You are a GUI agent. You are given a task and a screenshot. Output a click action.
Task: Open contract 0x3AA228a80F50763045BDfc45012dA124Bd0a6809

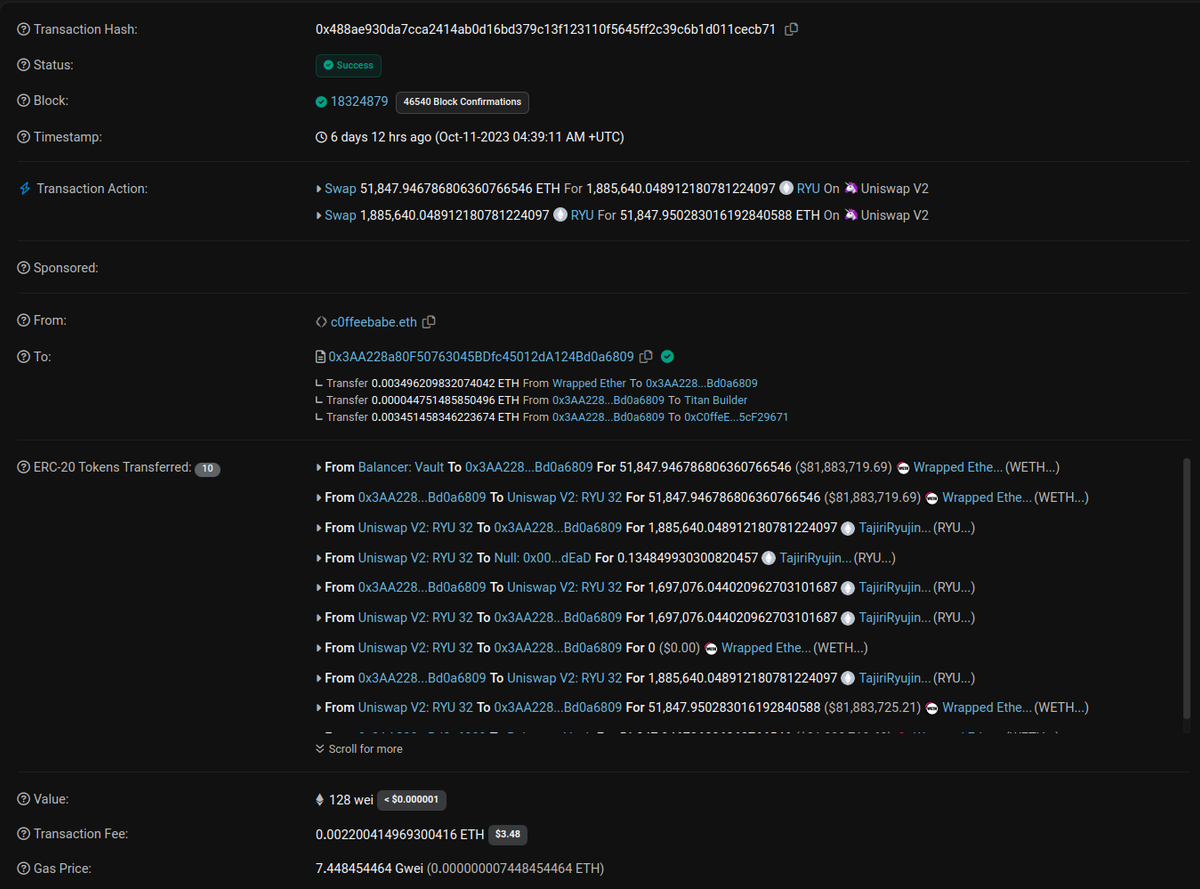(x=481, y=357)
